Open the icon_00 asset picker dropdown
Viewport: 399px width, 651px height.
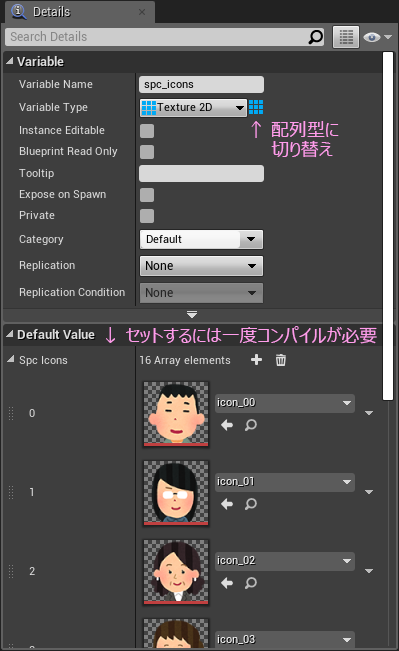point(285,403)
